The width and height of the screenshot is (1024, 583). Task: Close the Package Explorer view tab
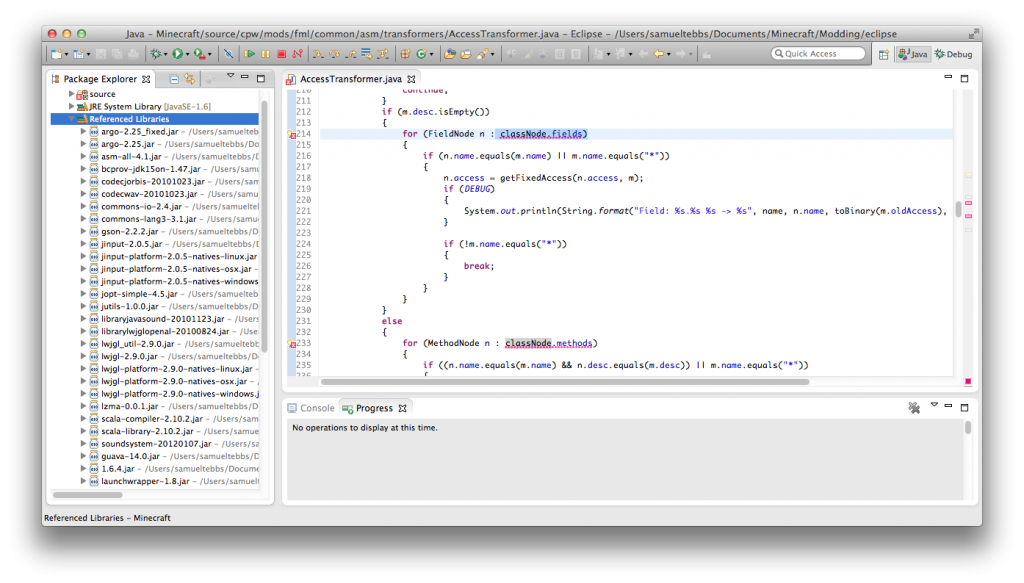(146, 79)
